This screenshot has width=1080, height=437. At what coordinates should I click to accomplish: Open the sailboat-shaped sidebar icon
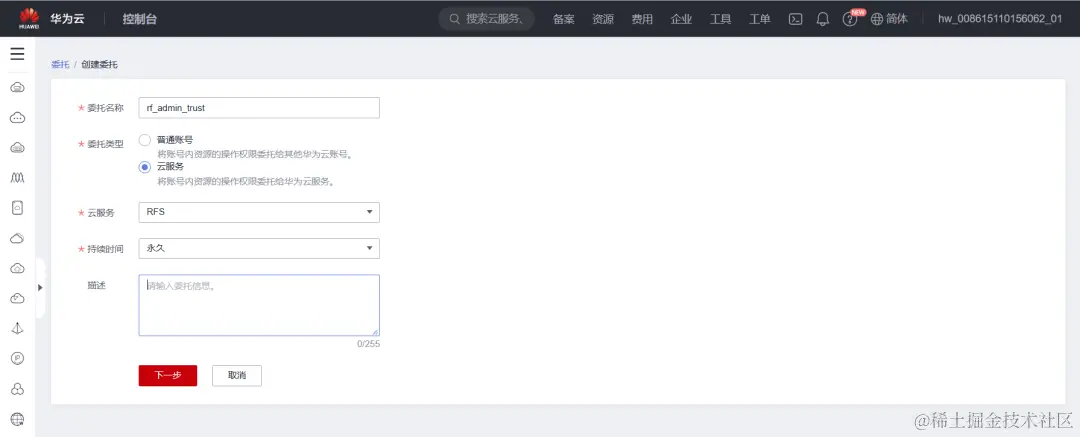(x=18, y=328)
